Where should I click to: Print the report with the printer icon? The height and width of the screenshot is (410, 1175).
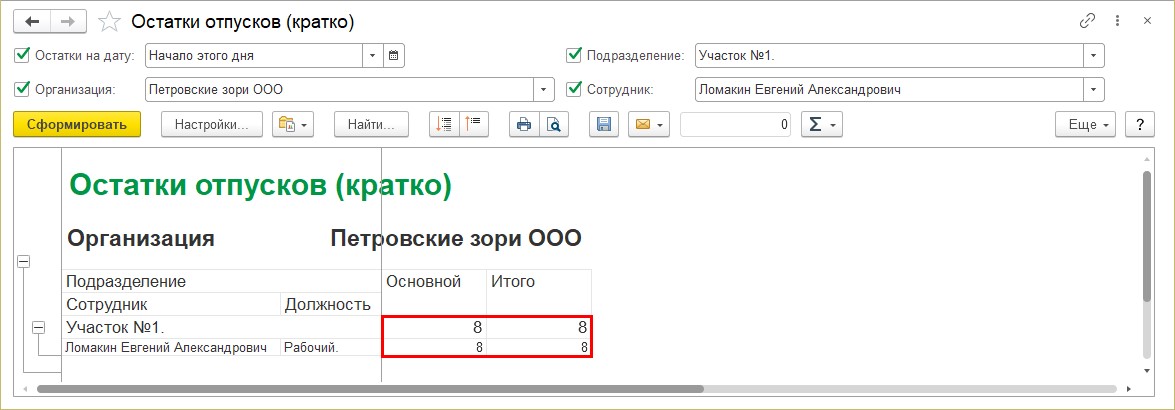pos(524,124)
